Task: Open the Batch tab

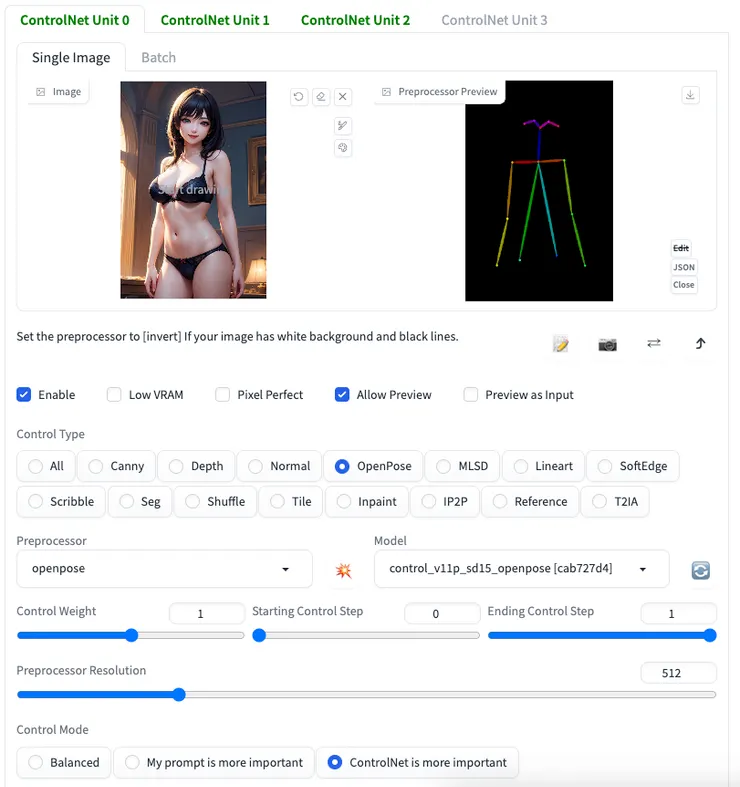Action: (x=159, y=58)
